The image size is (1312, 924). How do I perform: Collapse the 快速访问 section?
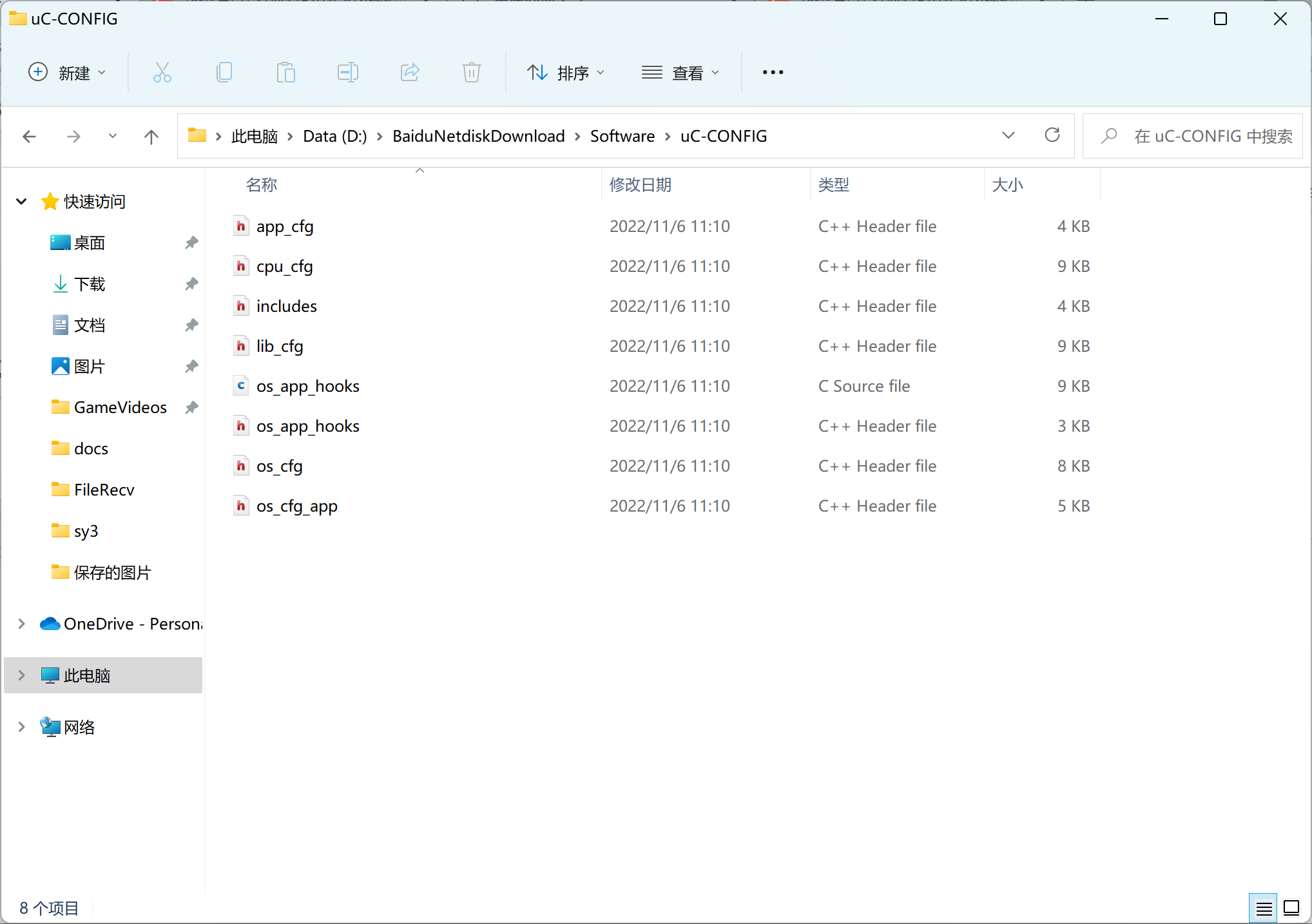21,202
